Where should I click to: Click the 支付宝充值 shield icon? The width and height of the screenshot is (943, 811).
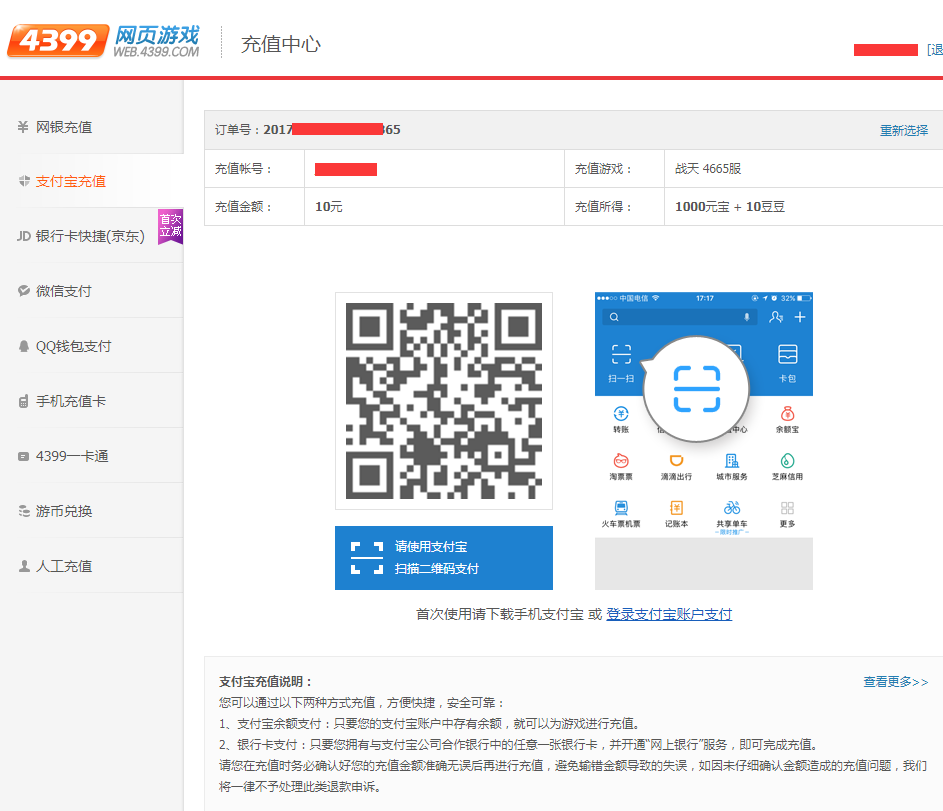tap(24, 181)
